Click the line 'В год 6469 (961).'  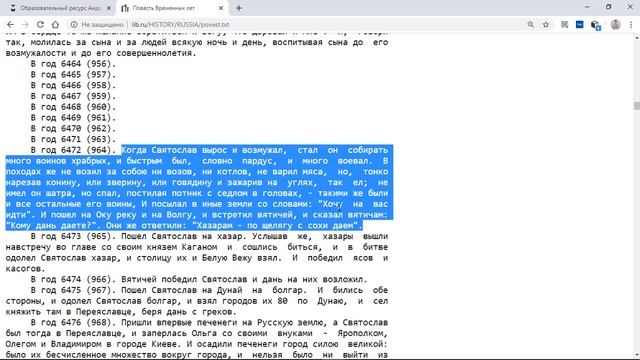[73, 118]
